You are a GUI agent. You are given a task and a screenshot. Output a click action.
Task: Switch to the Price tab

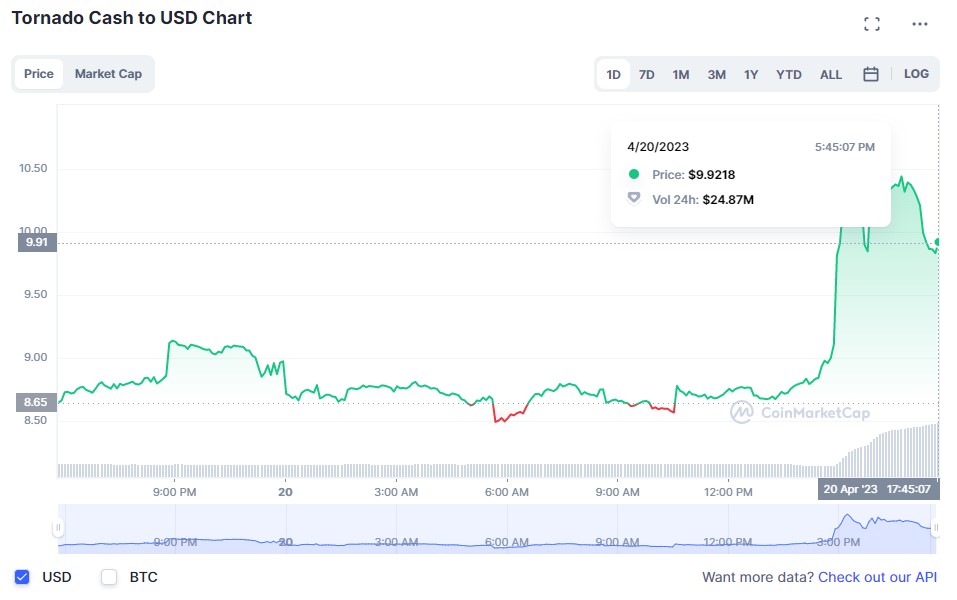(39, 74)
